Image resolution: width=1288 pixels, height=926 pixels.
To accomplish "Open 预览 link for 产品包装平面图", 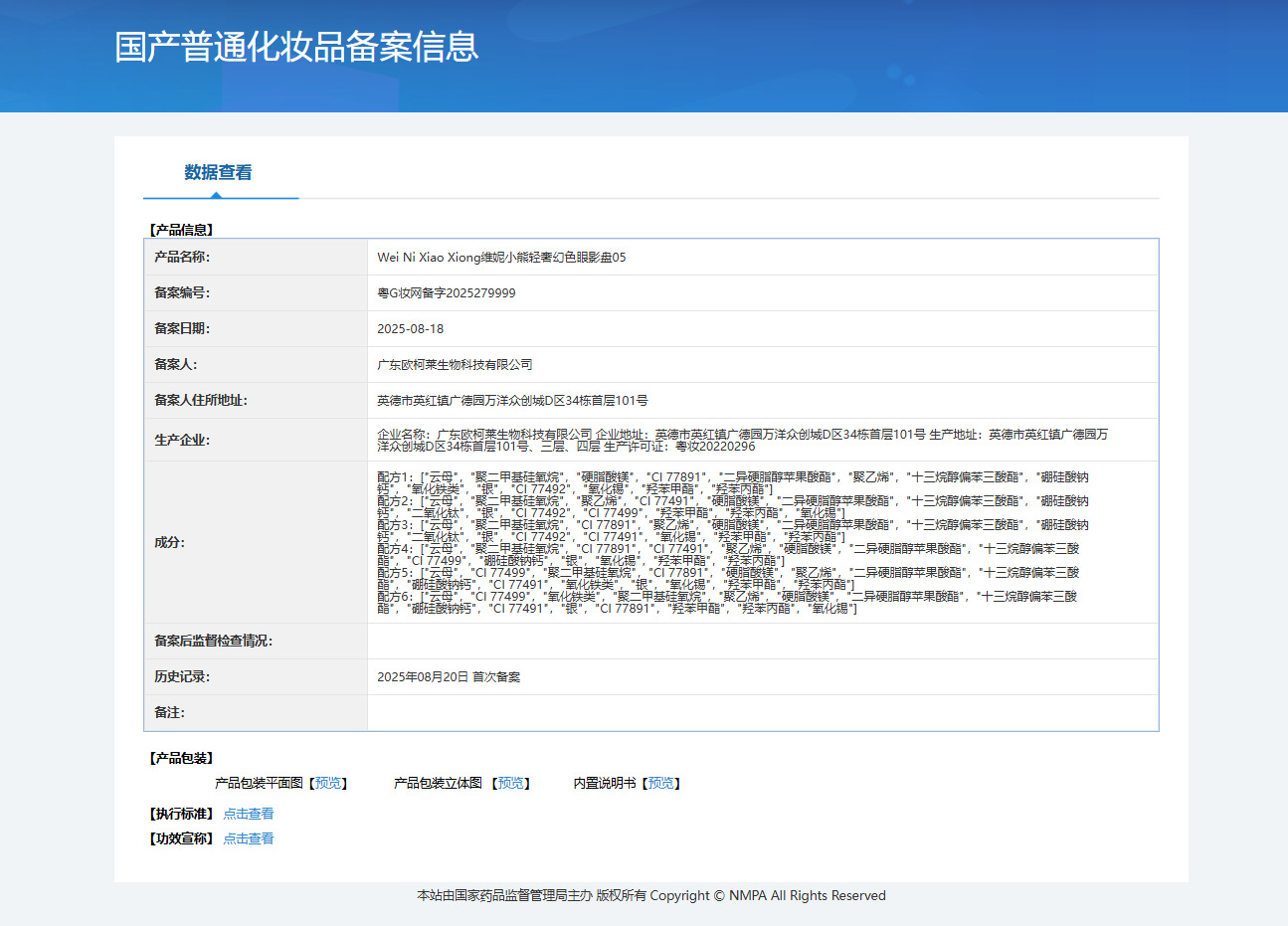I will pyautogui.click(x=328, y=784).
